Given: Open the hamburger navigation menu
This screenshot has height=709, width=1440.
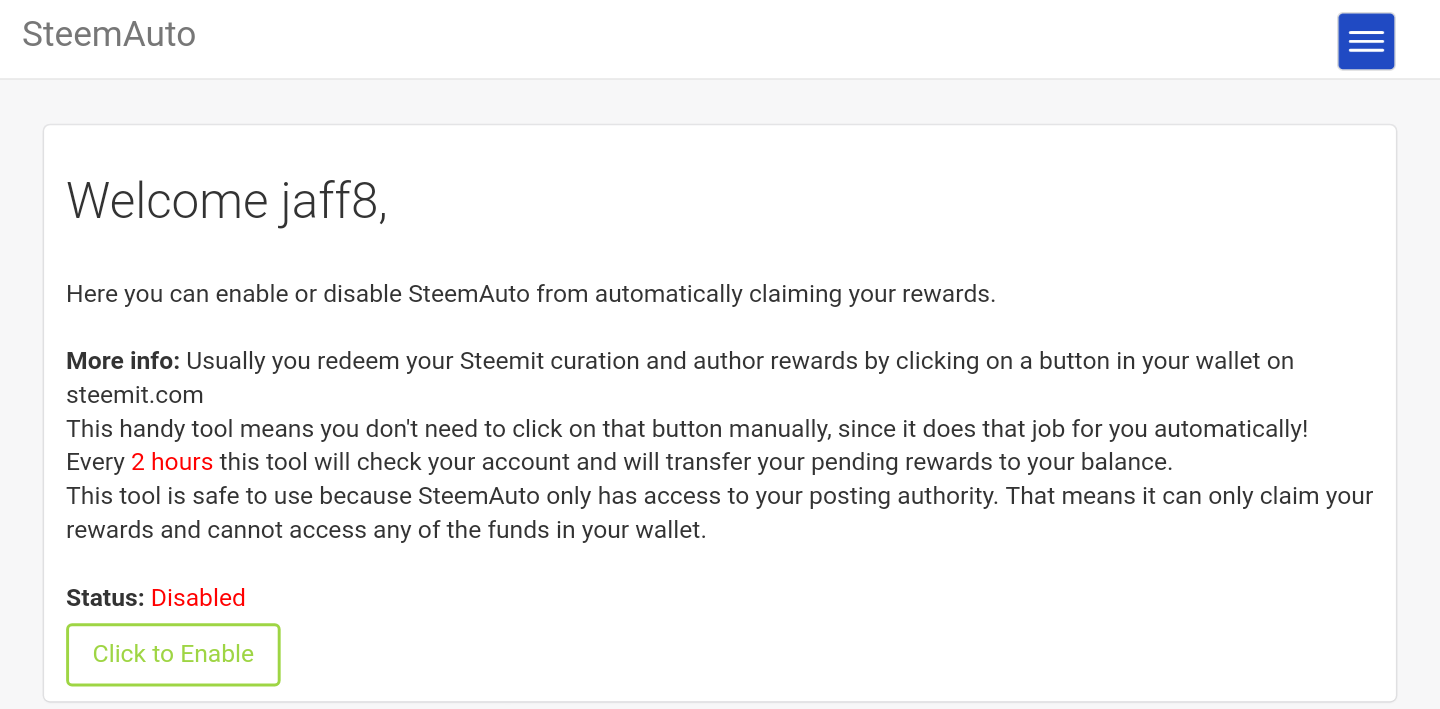Looking at the screenshot, I should coord(1366,41).
